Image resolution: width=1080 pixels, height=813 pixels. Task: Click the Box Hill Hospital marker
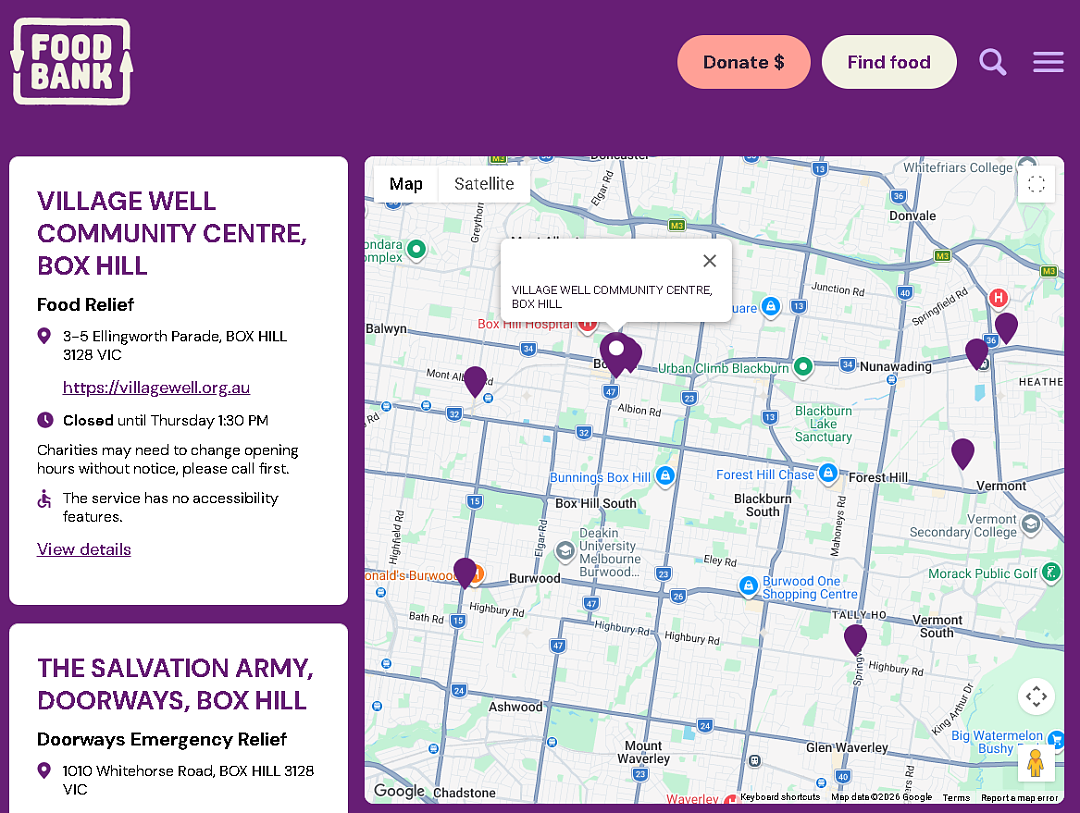point(587,324)
